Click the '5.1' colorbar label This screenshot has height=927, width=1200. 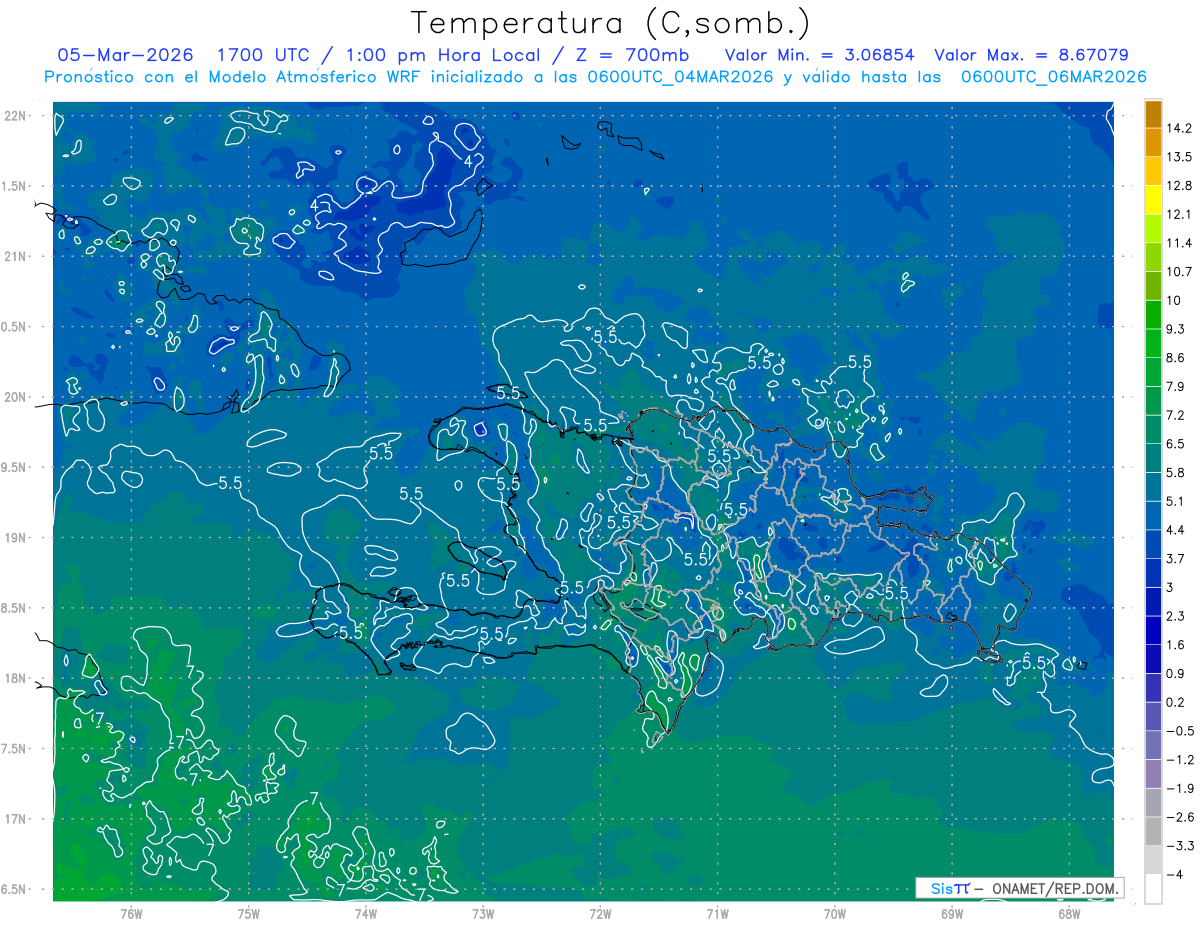pos(1175,501)
